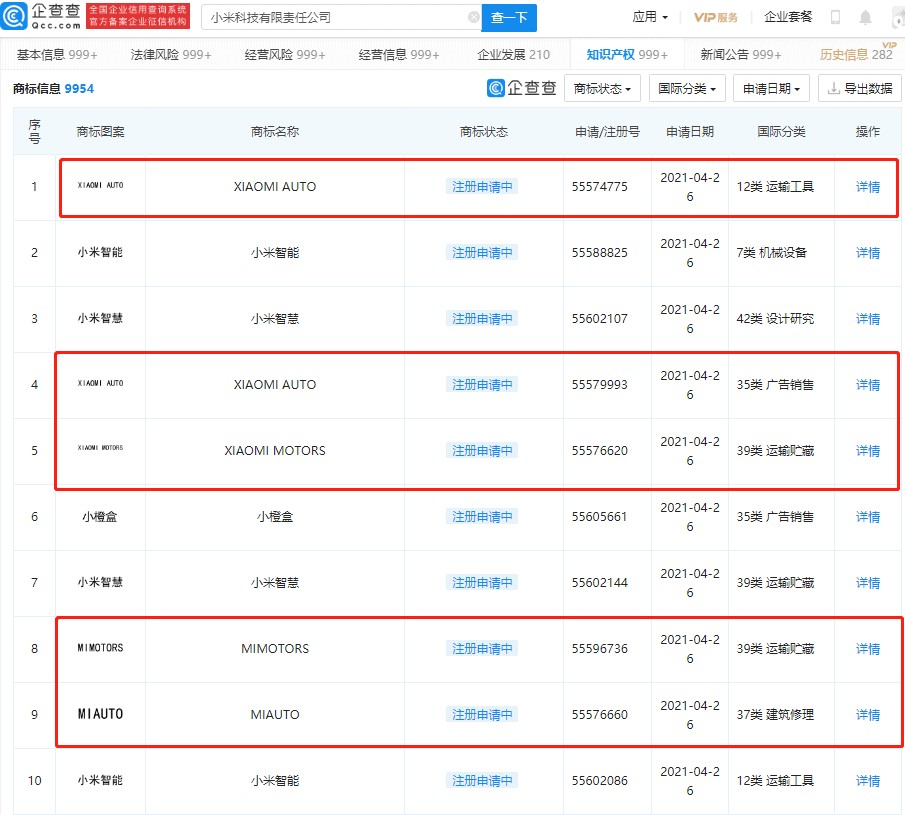Switch to 法律风险 tab
The width and height of the screenshot is (905, 815).
pyautogui.click(x=171, y=55)
